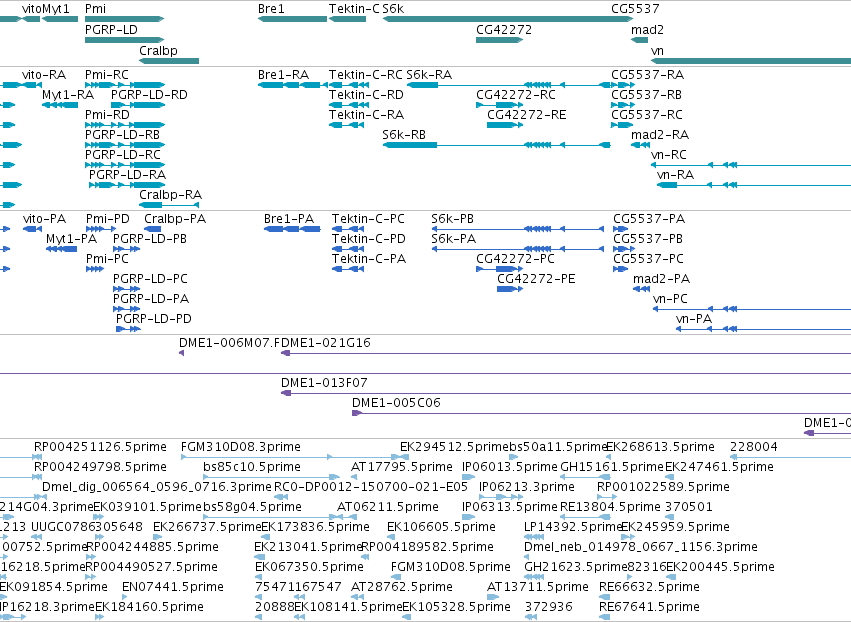This screenshot has height=622, width=851.
Task: Click the vito-PA protein feature
Action: (x=33, y=229)
